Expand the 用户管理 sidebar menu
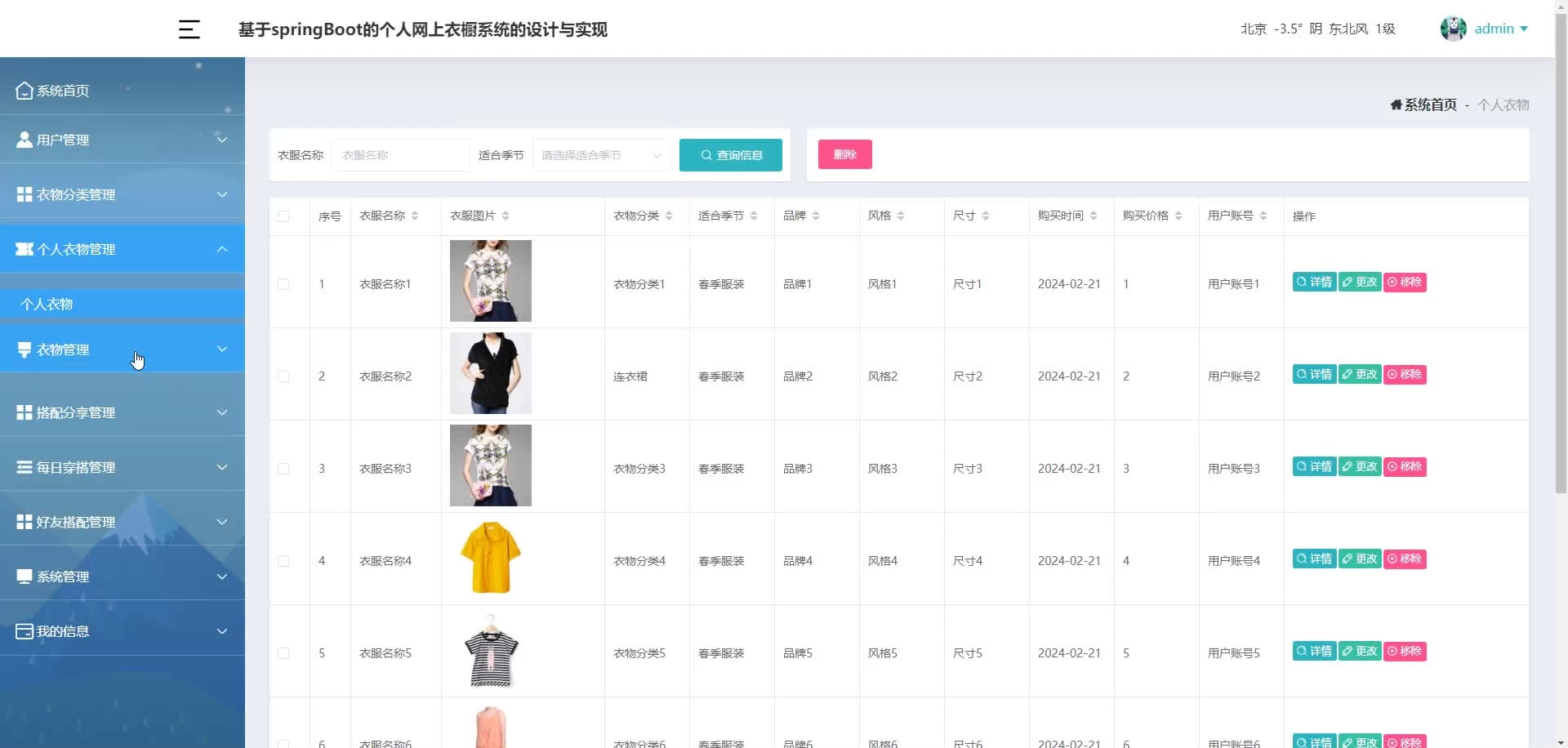The image size is (1568, 748). click(x=122, y=140)
